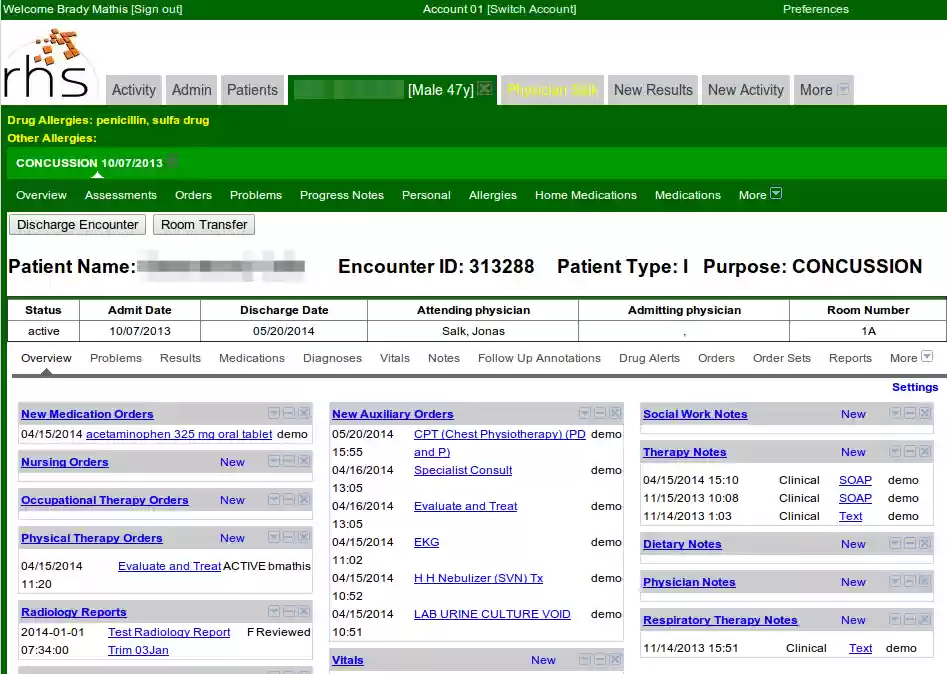Click the Room Transfer button

coord(203,224)
